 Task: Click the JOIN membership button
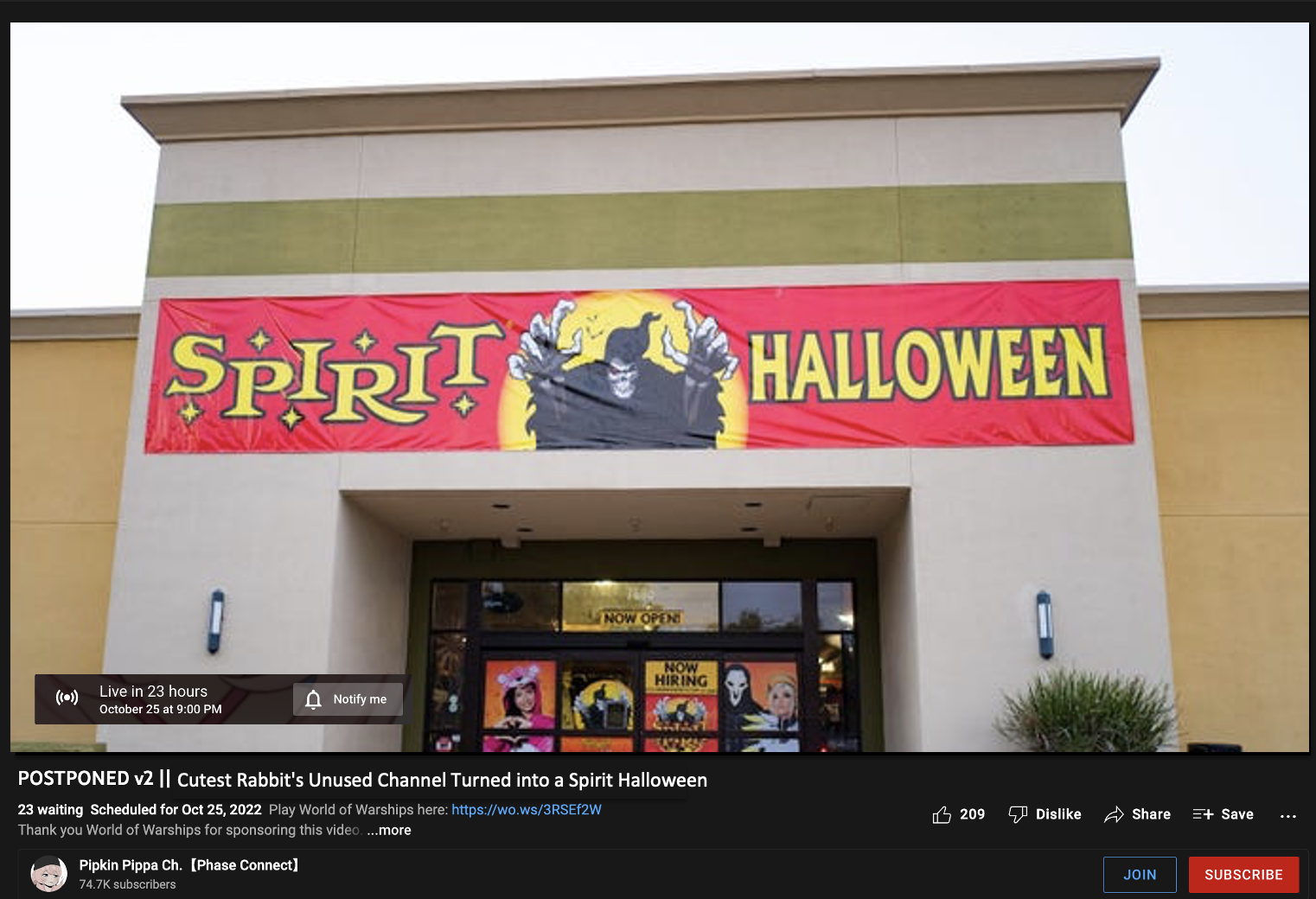(x=1140, y=875)
